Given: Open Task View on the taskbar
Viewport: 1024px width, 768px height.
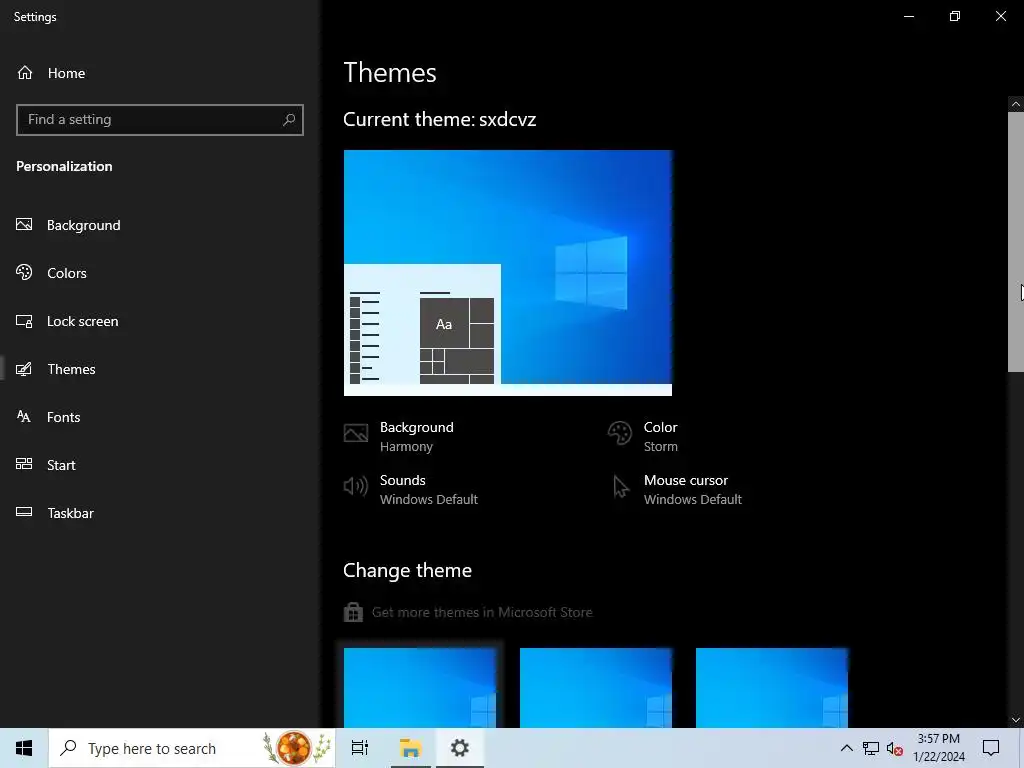Looking at the screenshot, I should point(360,748).
